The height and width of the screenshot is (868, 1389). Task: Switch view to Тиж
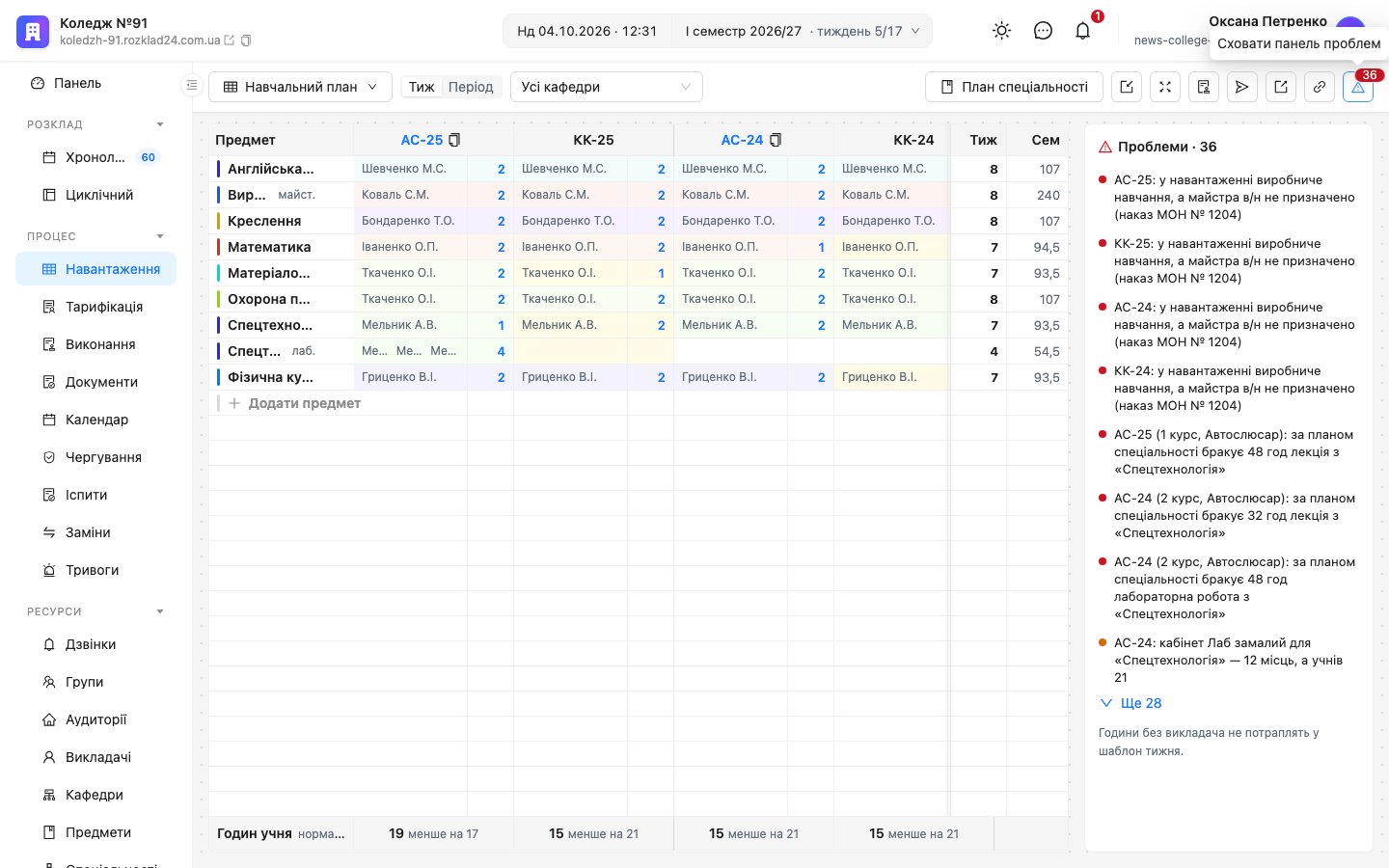click(x=422, y=87)
